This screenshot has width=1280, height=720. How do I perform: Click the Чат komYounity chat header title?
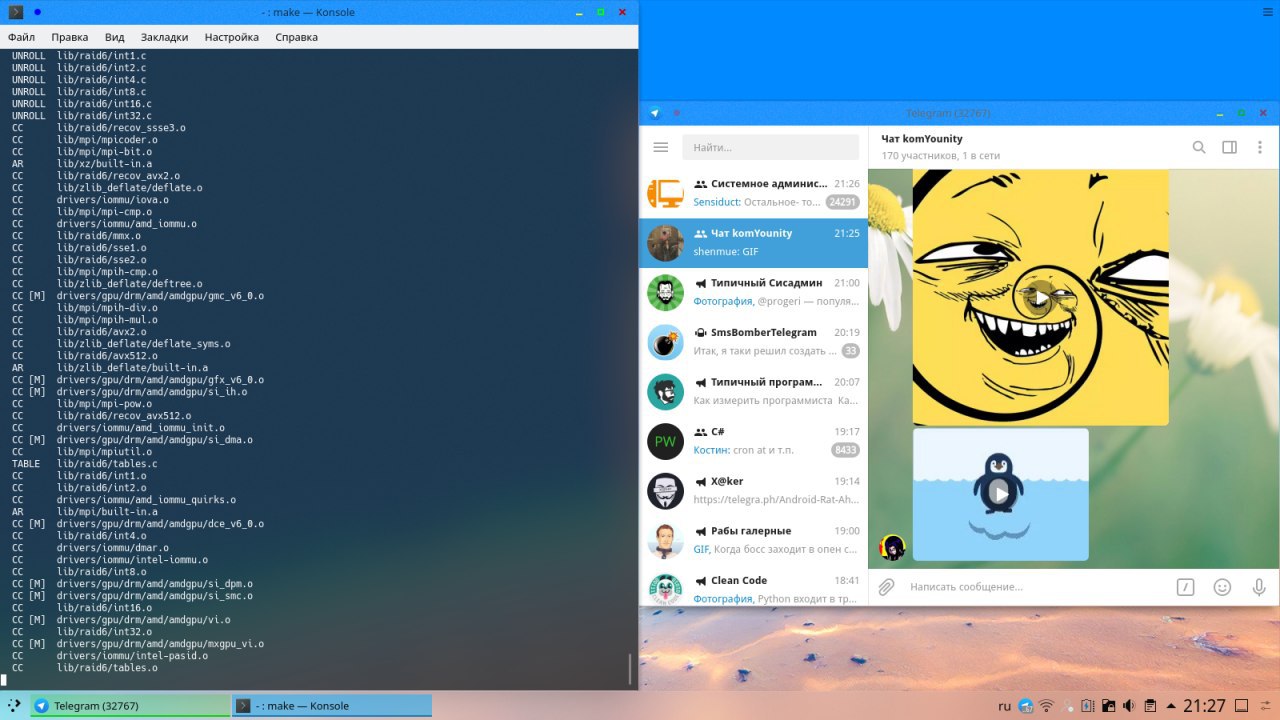(921, 139)
